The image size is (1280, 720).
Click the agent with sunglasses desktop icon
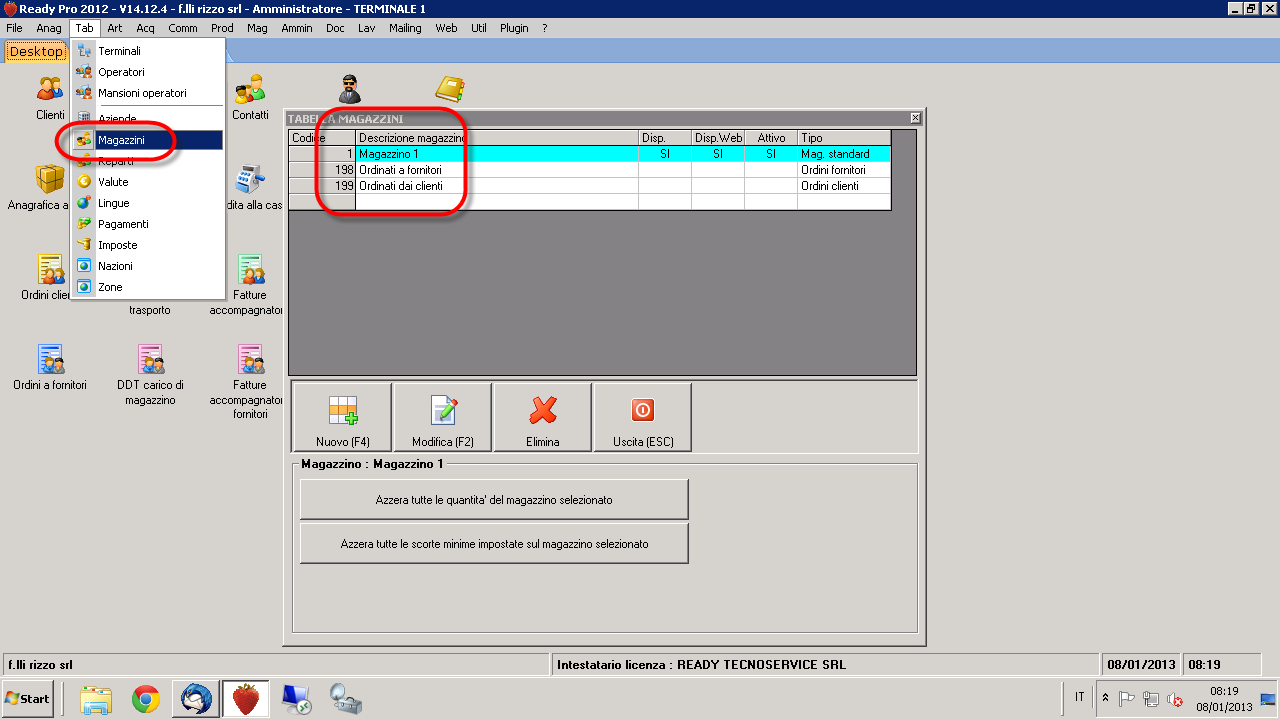click(349, 90)
